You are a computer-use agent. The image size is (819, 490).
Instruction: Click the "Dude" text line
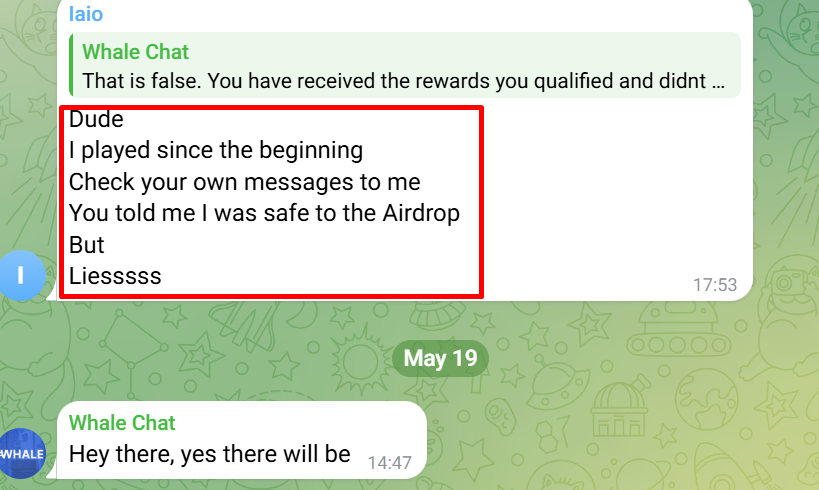click(96, 119)
